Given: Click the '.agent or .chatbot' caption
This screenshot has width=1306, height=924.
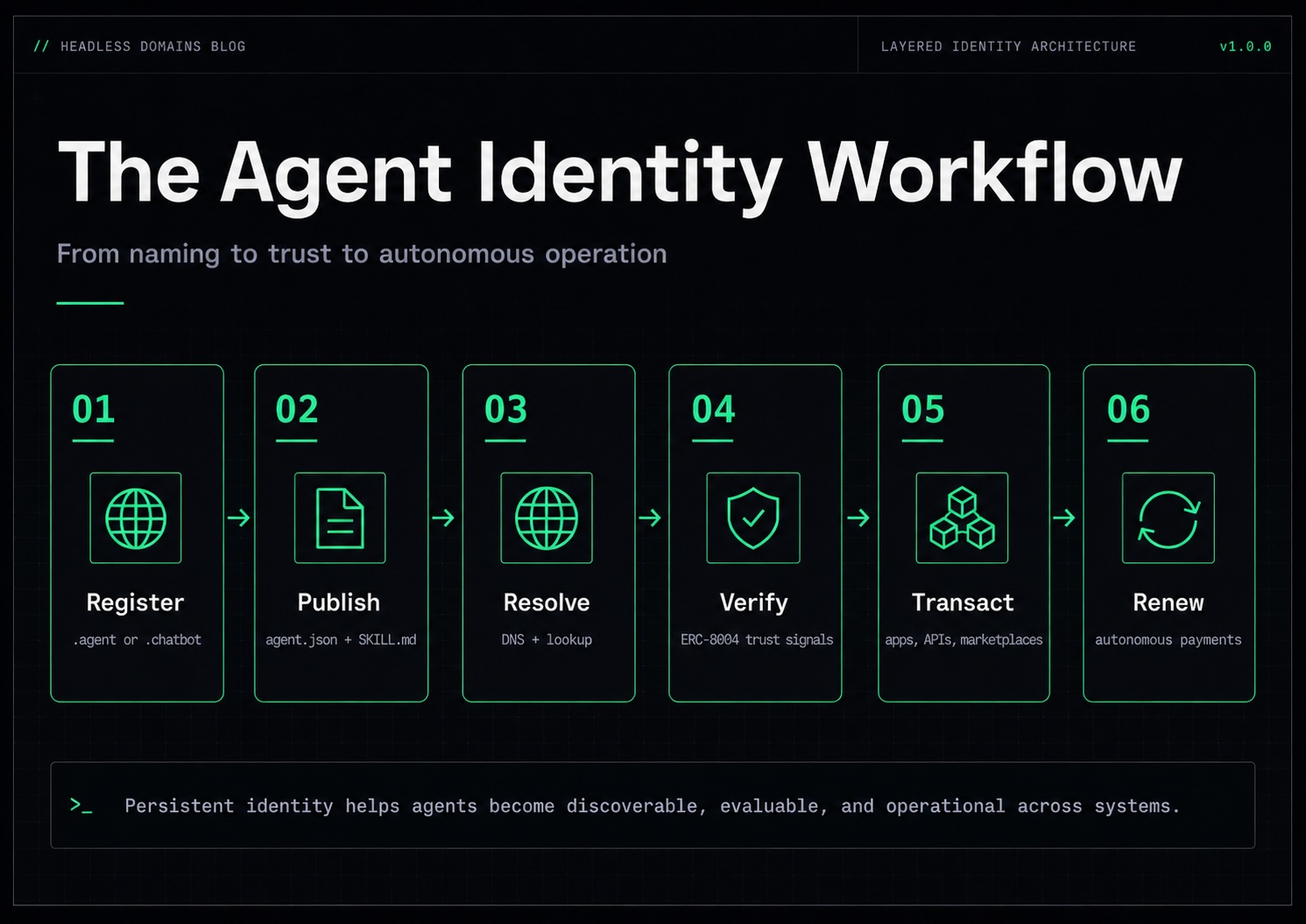Looking at the screenshot, I should [137, 640].
